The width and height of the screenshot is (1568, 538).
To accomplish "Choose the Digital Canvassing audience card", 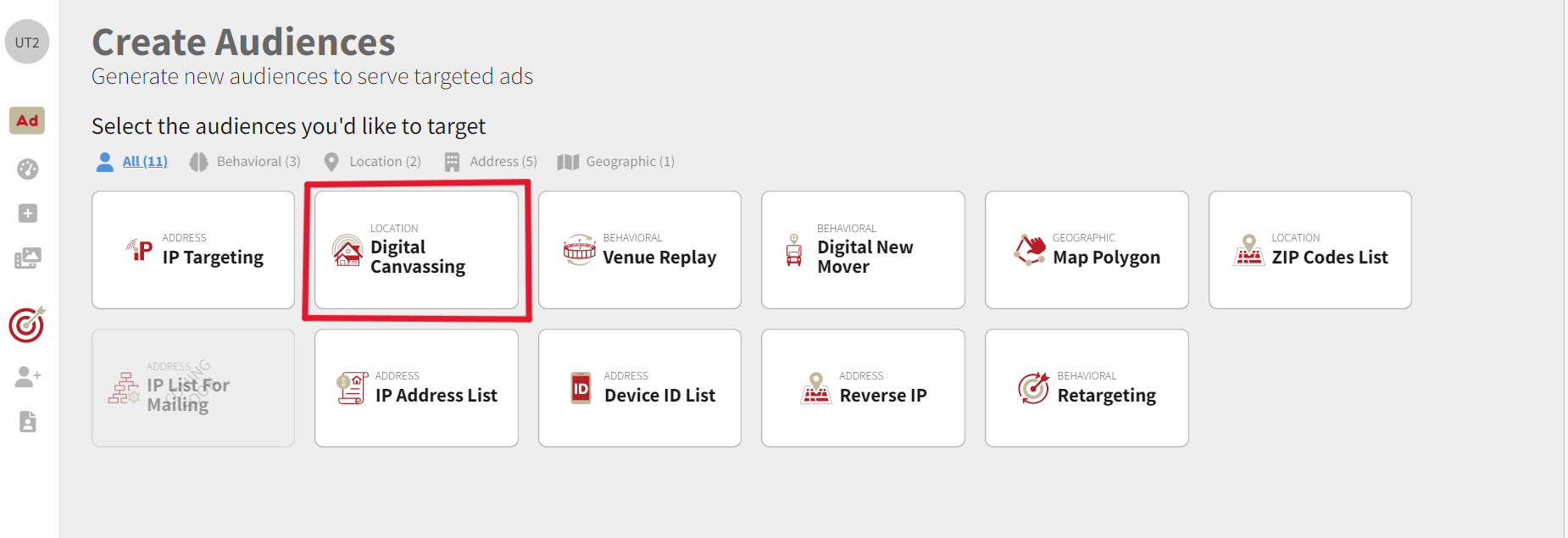I will 416,250.
